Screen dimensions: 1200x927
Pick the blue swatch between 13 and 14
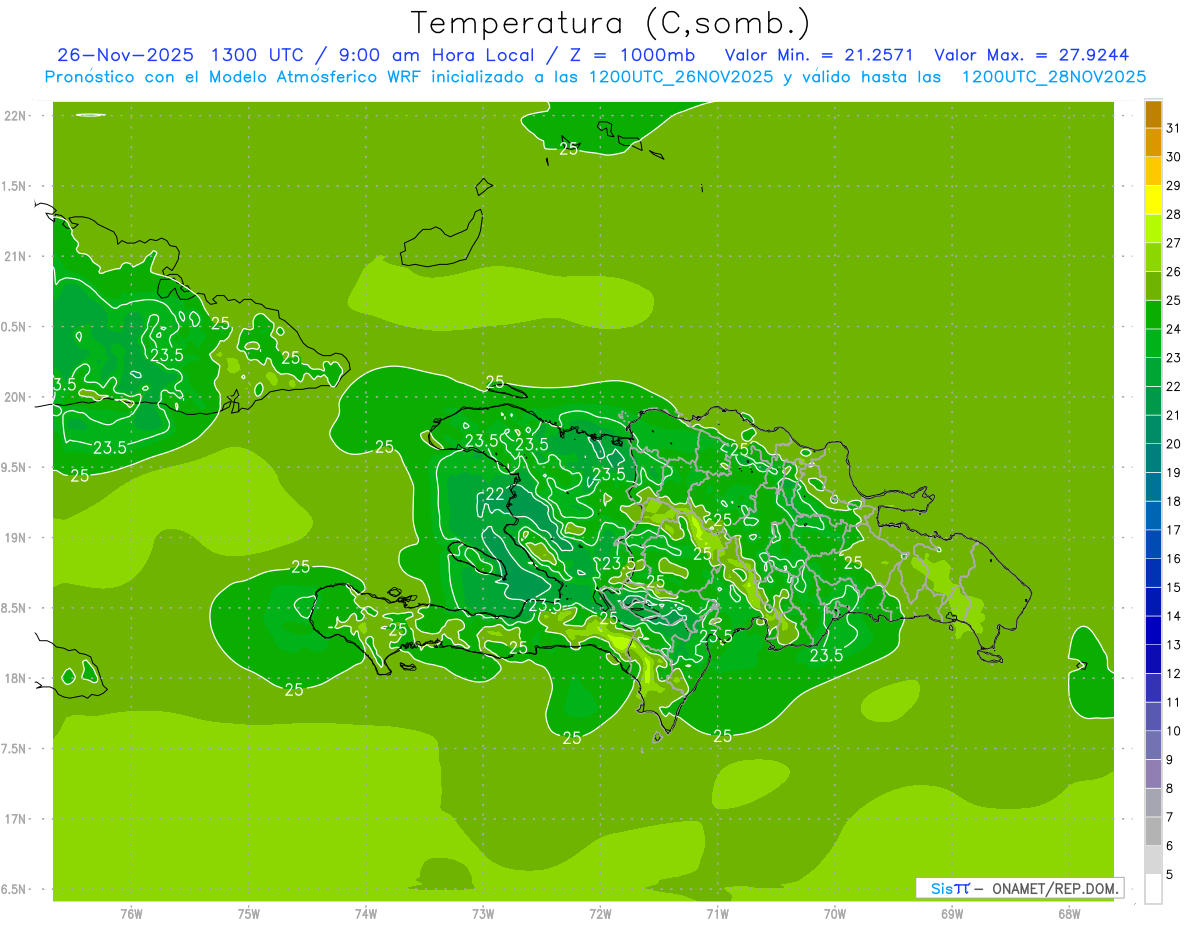tap(1153, 630)
